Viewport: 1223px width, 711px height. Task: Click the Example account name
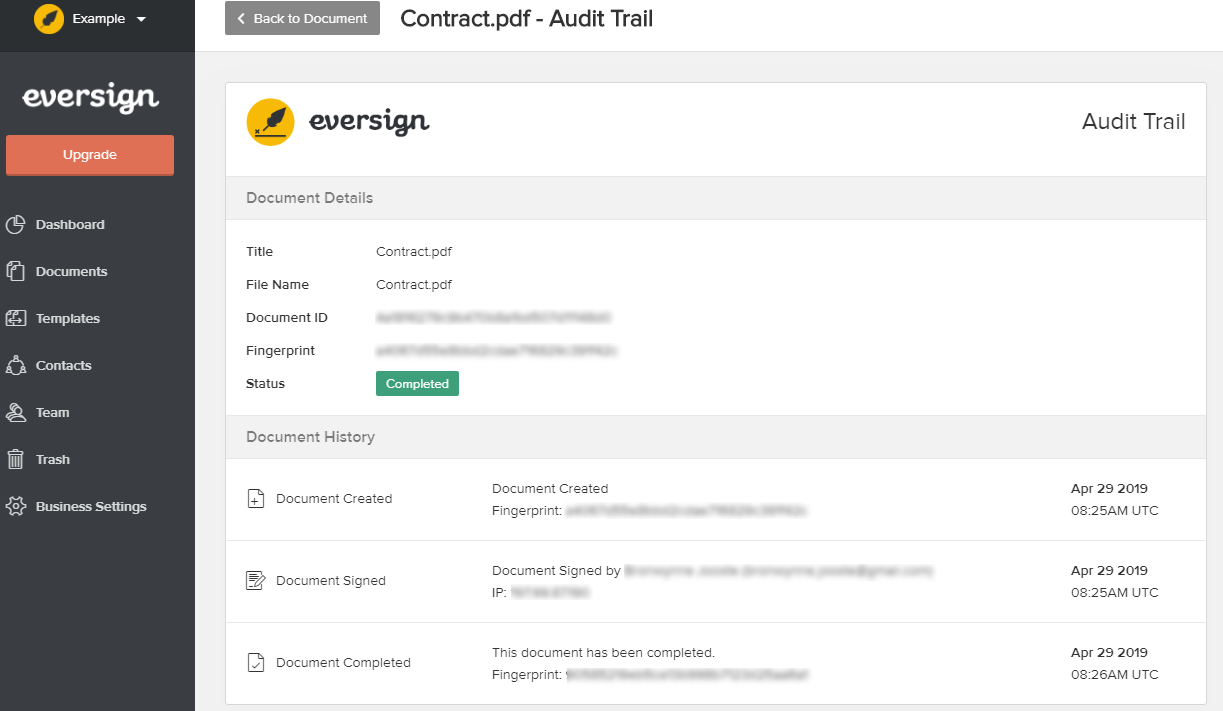tap(99, 19)
